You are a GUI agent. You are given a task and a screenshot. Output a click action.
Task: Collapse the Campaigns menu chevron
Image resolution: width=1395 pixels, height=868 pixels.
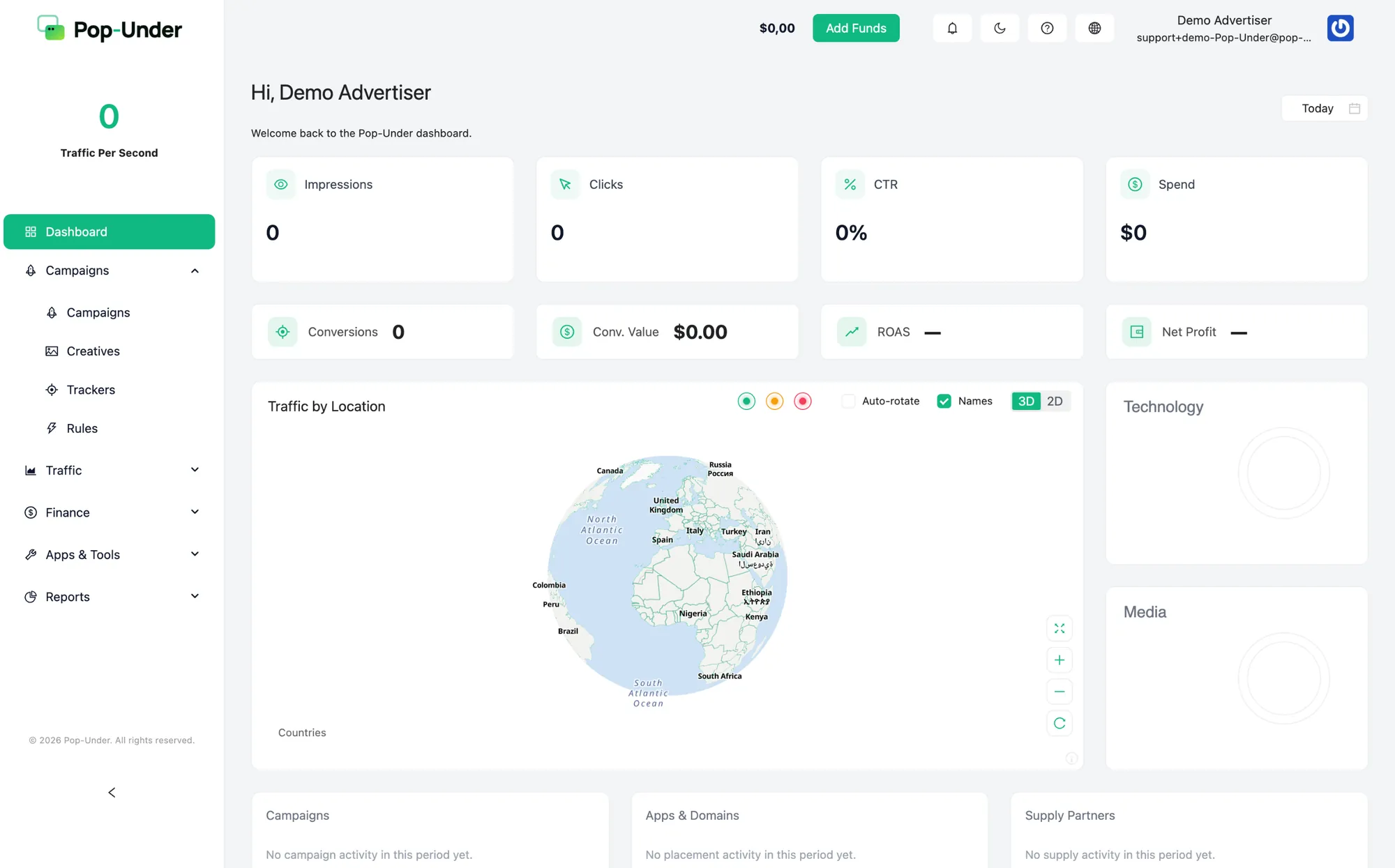[195, 271]
